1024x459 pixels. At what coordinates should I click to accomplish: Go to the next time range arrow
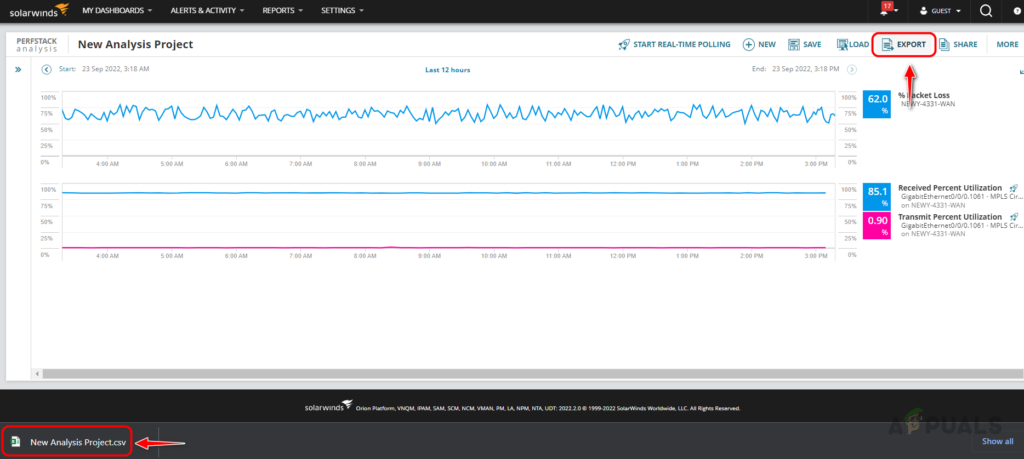point(852,69)
